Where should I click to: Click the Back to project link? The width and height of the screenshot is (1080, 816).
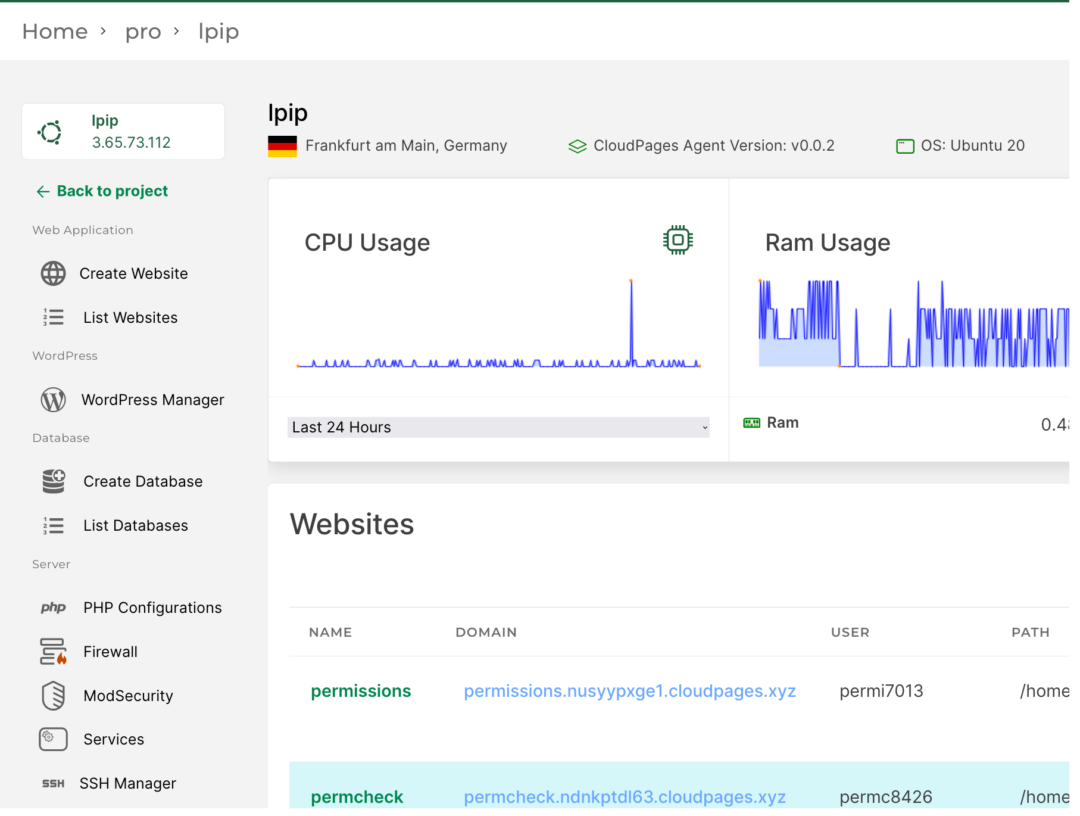[101, 191]
